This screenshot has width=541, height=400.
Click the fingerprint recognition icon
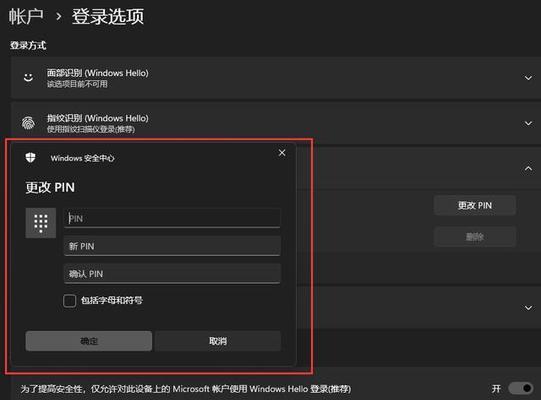pyautogui.click(x=28, y=123)
